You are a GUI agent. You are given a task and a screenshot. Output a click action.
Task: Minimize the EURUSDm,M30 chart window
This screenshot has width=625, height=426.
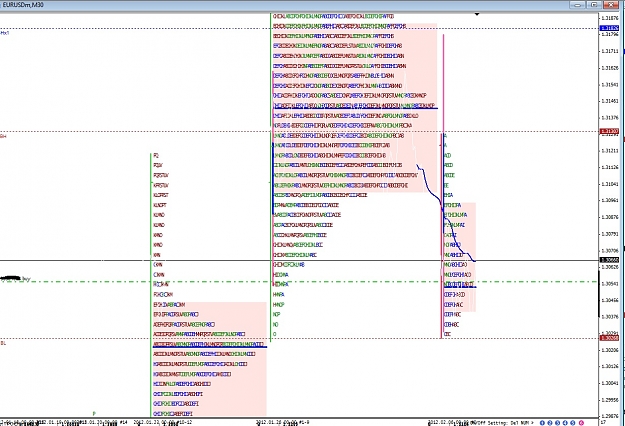coord(577,5)
